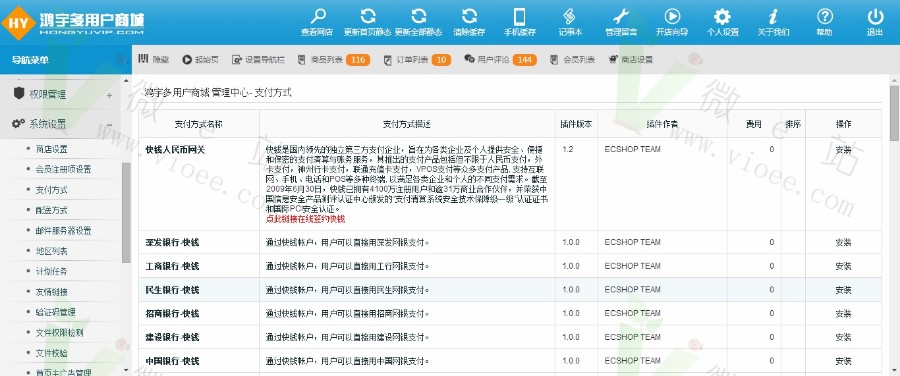Collapse 系统设置 with the minus sign
Viewport: 900px width, 376px height.
pyautogui.click(x=109, y=124)
